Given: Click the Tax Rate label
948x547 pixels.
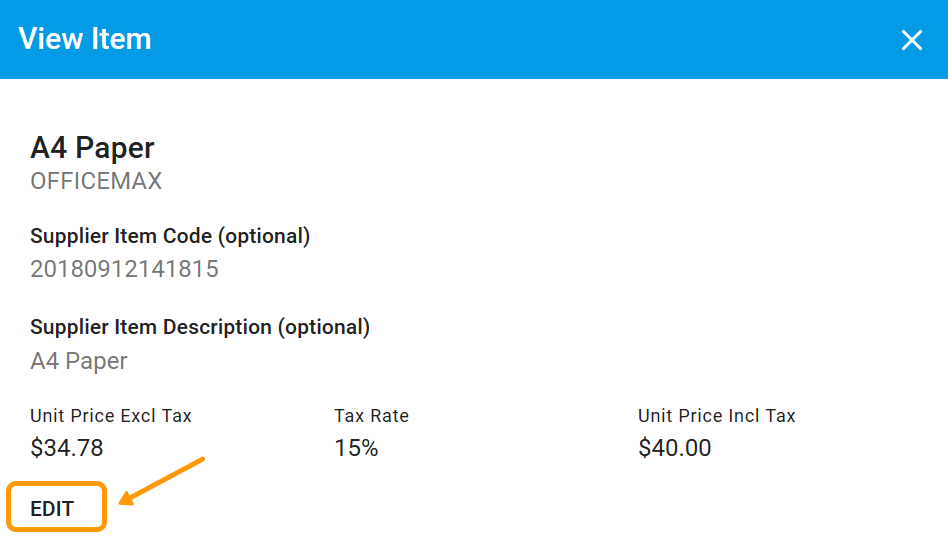Looking at the screenshot, I should click(371, 416).
